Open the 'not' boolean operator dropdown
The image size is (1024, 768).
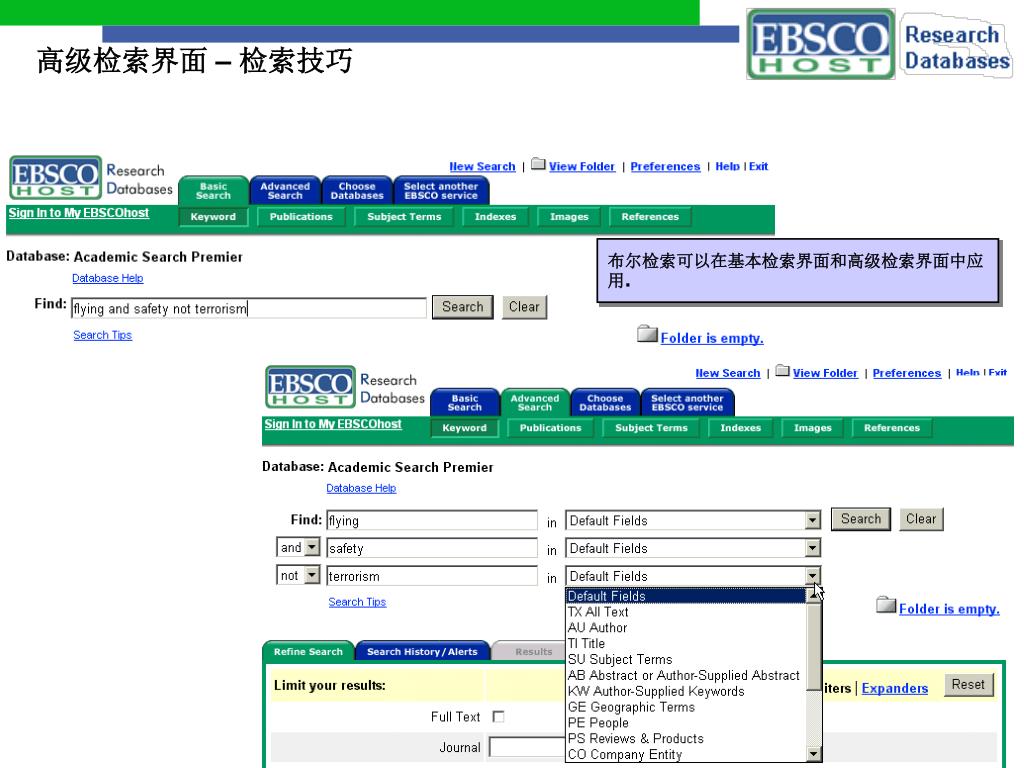click(x=312, y=575)
